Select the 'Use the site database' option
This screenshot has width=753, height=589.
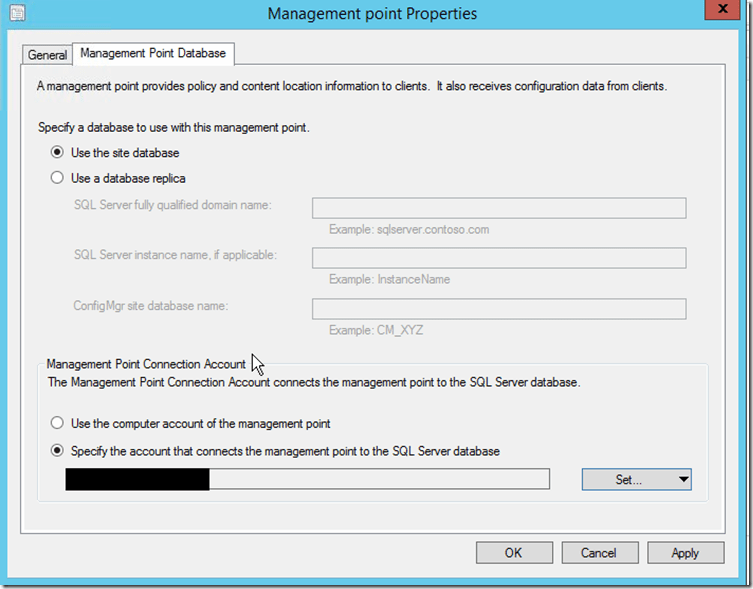pos(57,153)
